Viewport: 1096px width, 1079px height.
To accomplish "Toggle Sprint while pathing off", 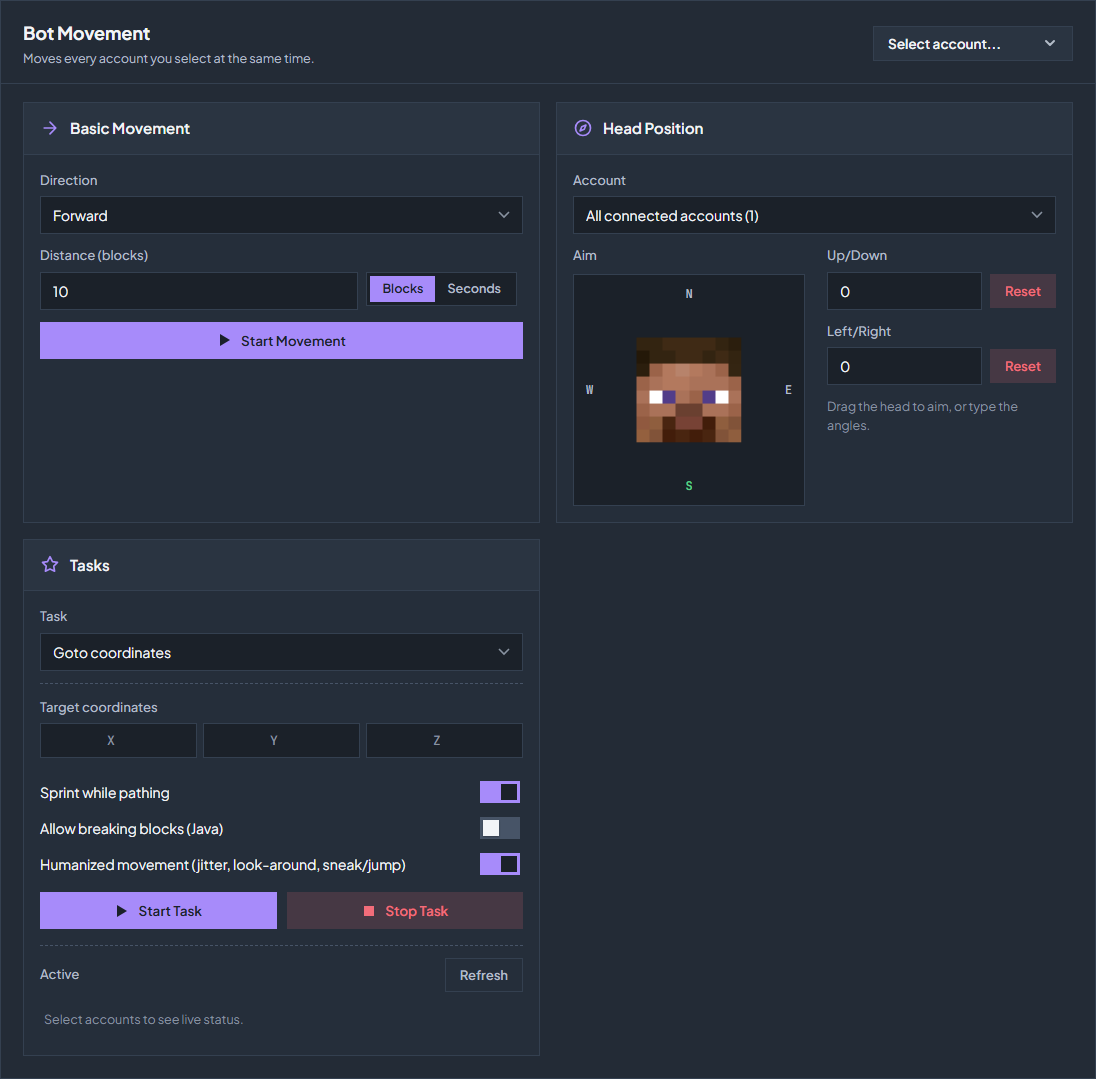I will [500, 792].
